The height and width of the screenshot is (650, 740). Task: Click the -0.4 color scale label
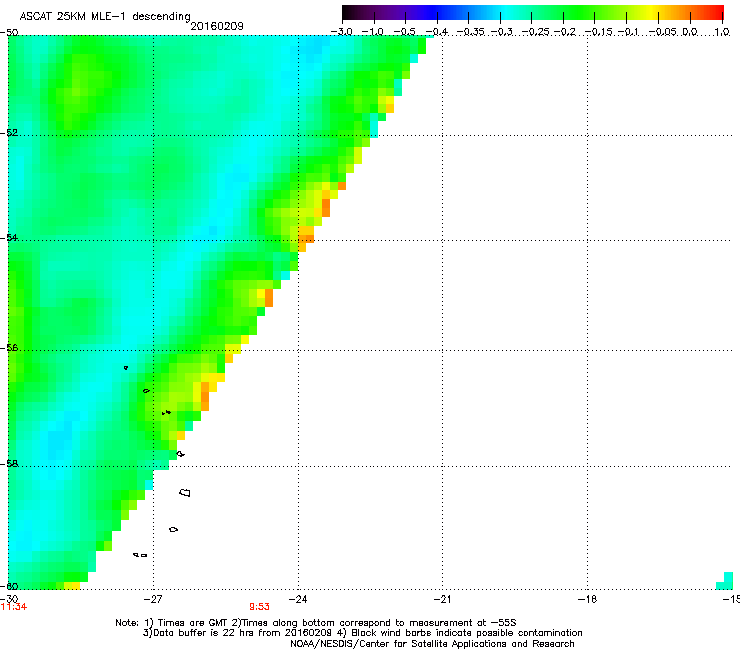436,32
